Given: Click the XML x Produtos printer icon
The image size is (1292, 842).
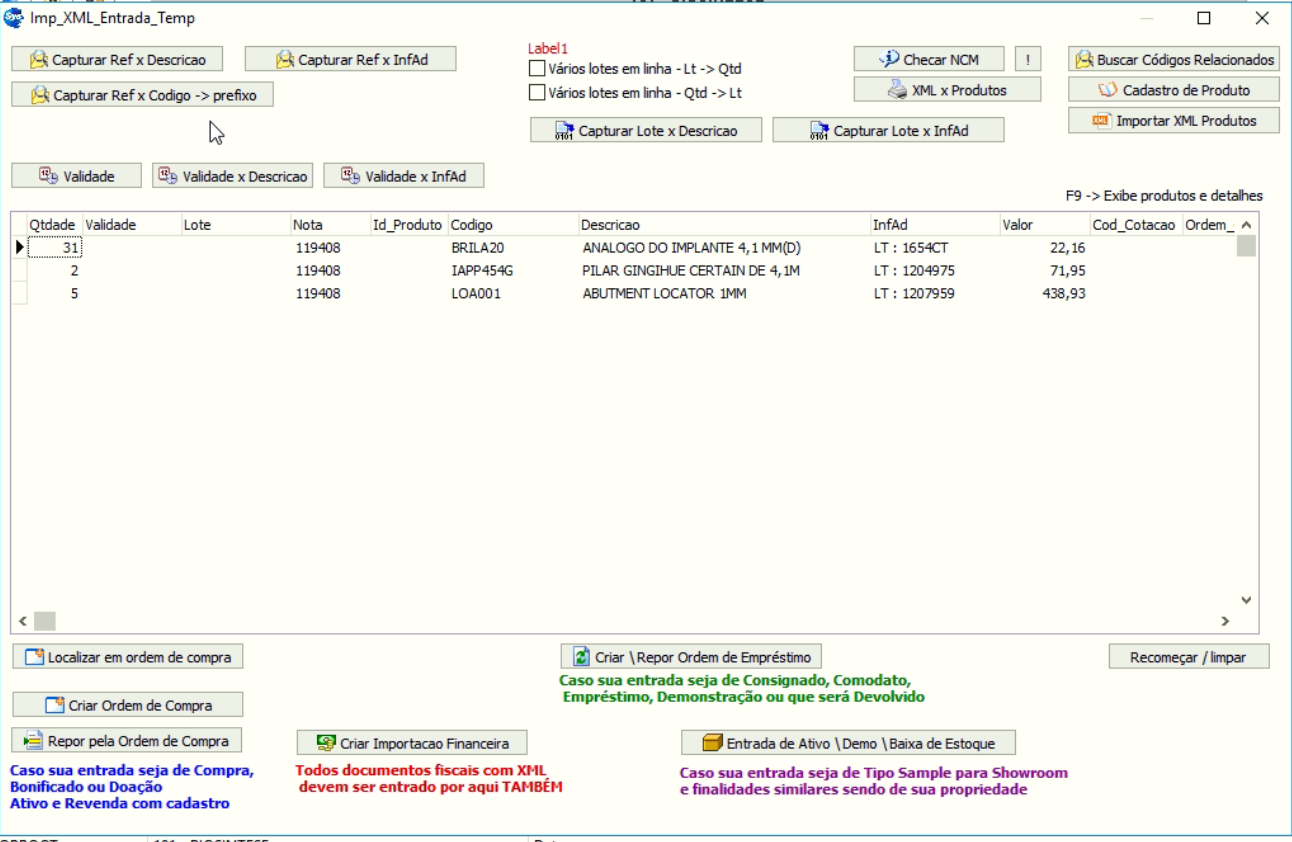Looking at the screenshot, I should pos(897,90).
